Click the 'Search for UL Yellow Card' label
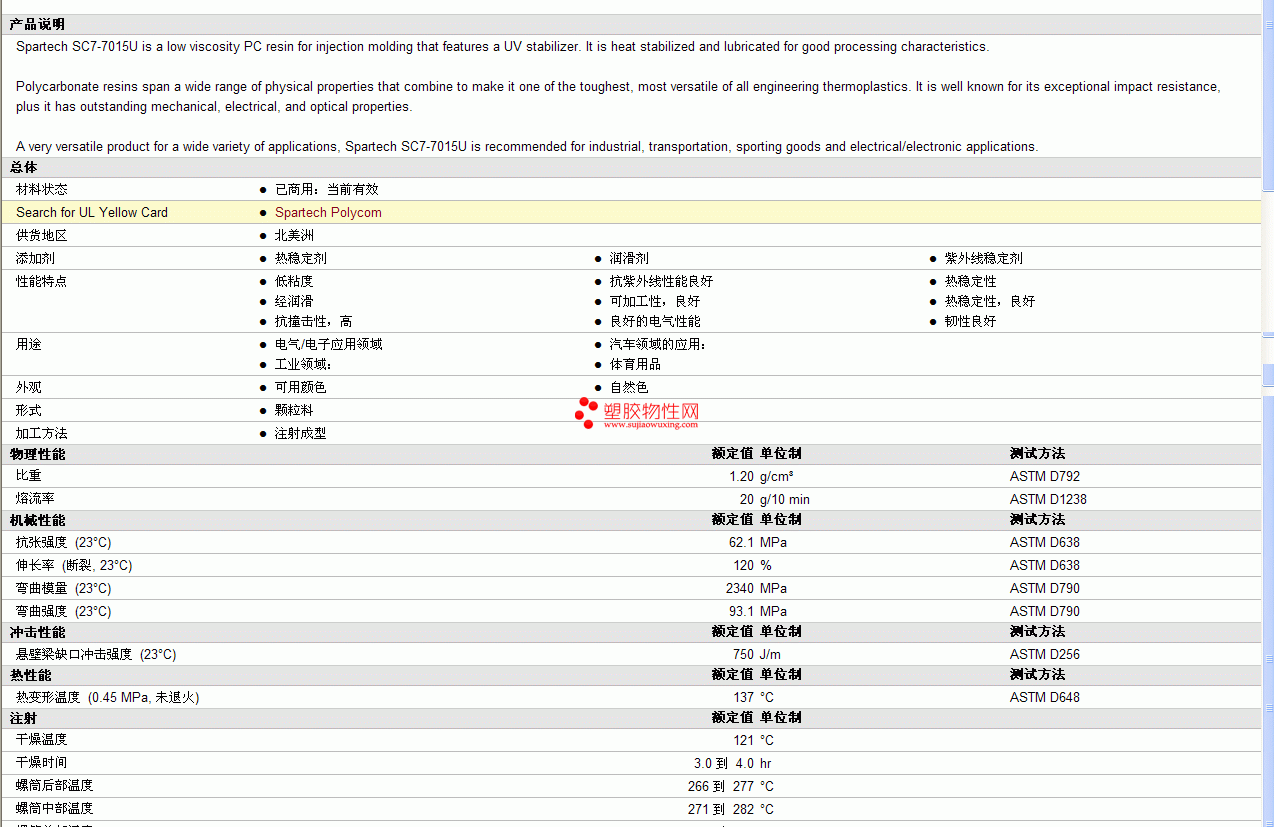 point(92,212)
